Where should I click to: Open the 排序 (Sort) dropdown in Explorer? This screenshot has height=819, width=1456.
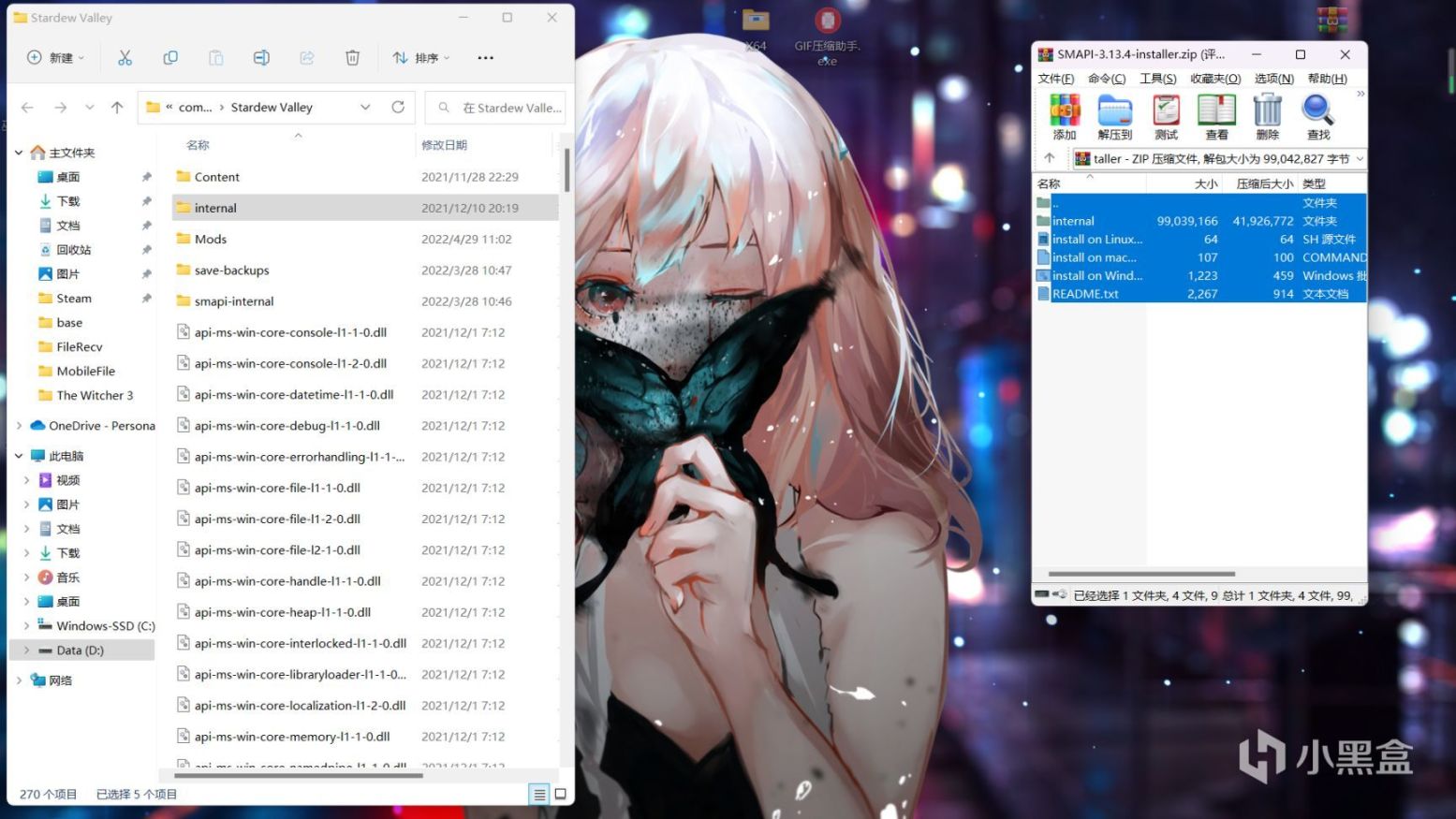(421, 58)
